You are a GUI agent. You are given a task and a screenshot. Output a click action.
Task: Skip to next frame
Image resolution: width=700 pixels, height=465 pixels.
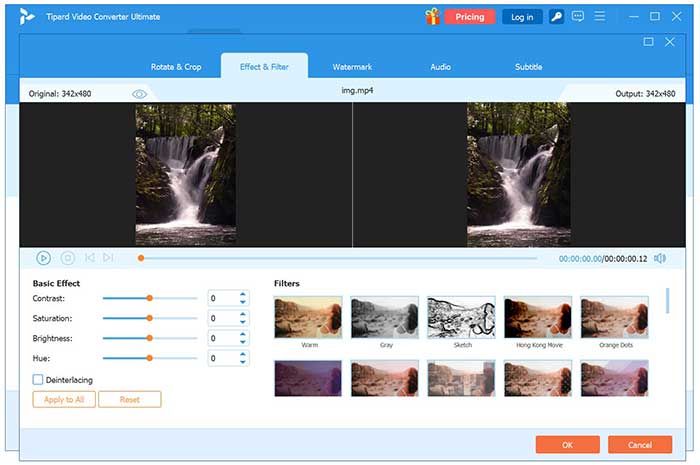tap(108, 258)
